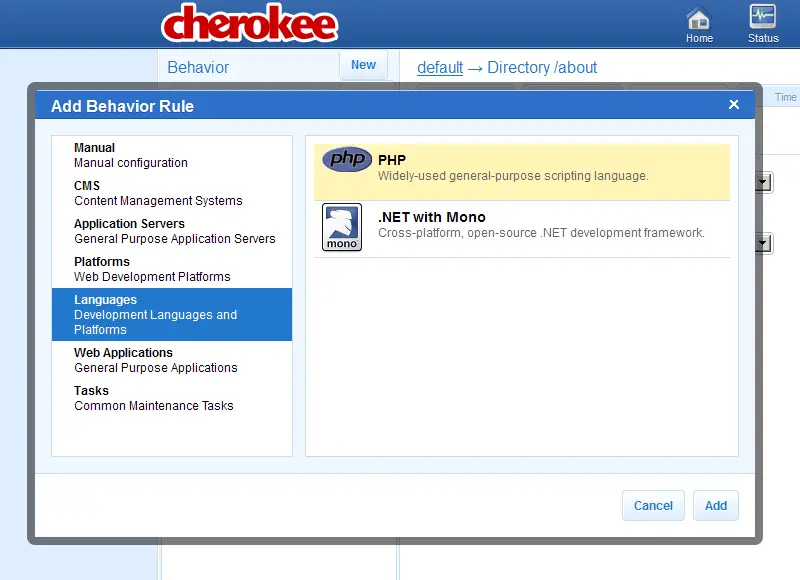
Task: Click the PHP logo icon
Action: click(347, 159)
